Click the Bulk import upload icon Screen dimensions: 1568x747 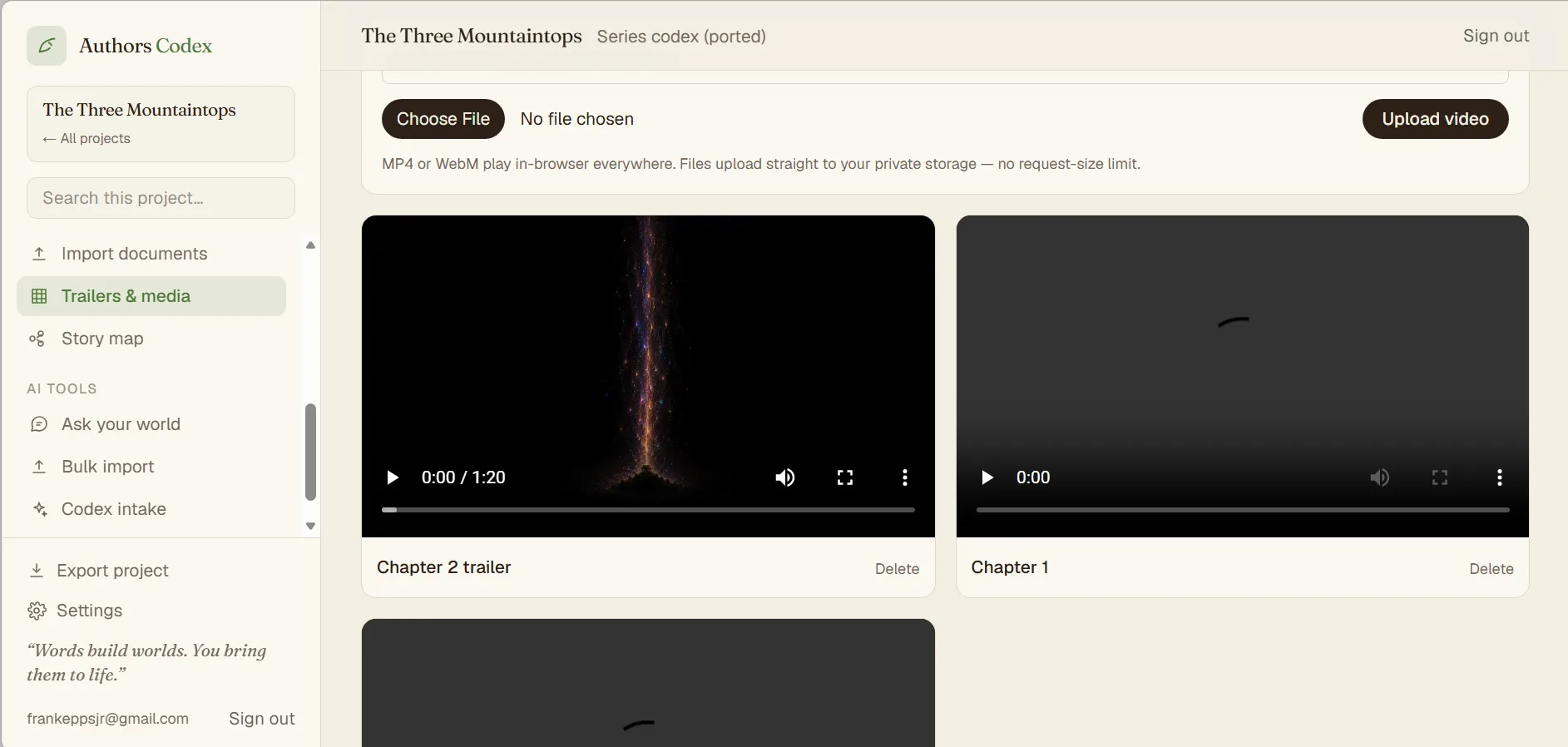click(x=39, y=467)
